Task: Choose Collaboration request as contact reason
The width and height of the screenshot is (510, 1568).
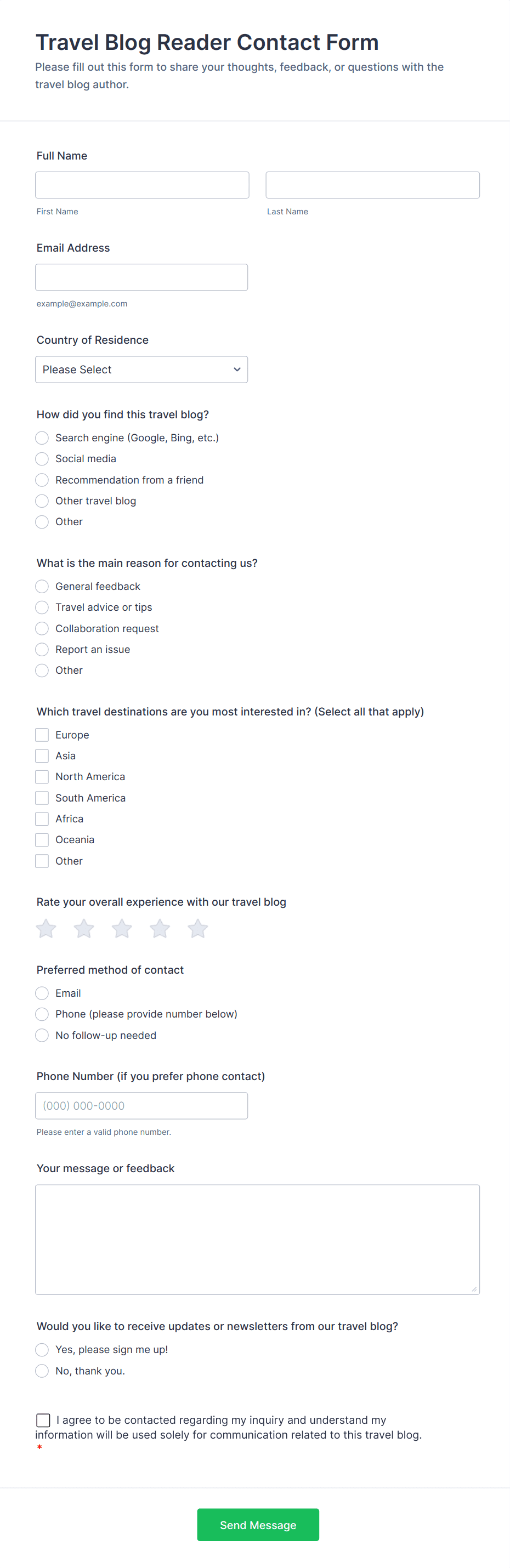Action: pyautogui.click(x=42, y=628)
